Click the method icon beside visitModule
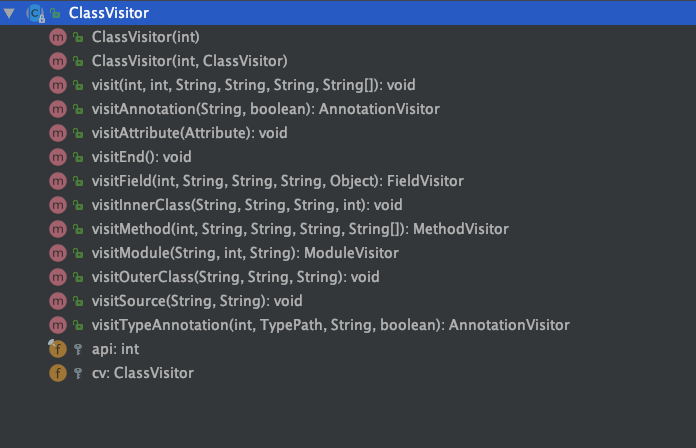Viewport: 696px width, 448px height. [58, 253]
